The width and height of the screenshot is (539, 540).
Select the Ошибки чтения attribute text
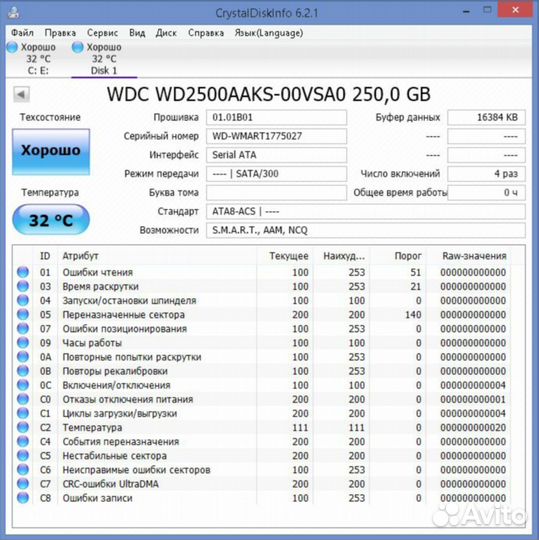[97, 272]
